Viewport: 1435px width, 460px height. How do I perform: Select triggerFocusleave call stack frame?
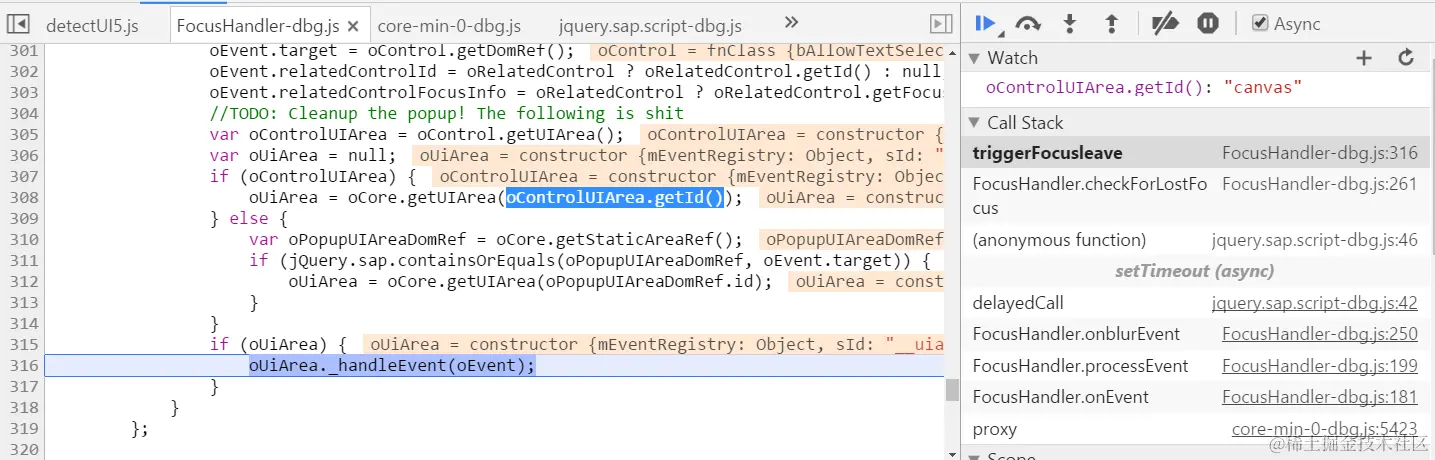pos(1195,154)
